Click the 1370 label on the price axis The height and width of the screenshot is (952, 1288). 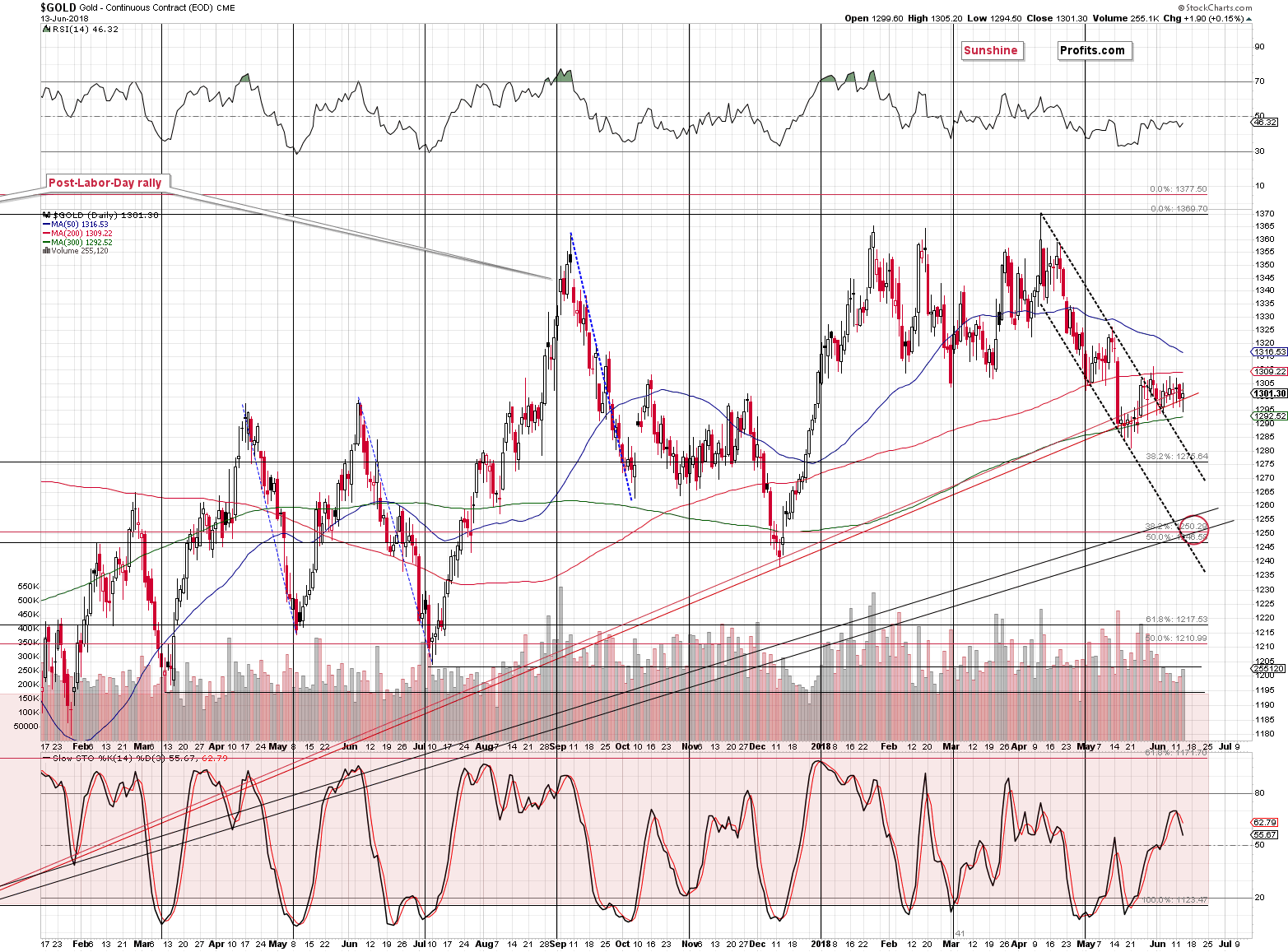(x=1265, y=213)
